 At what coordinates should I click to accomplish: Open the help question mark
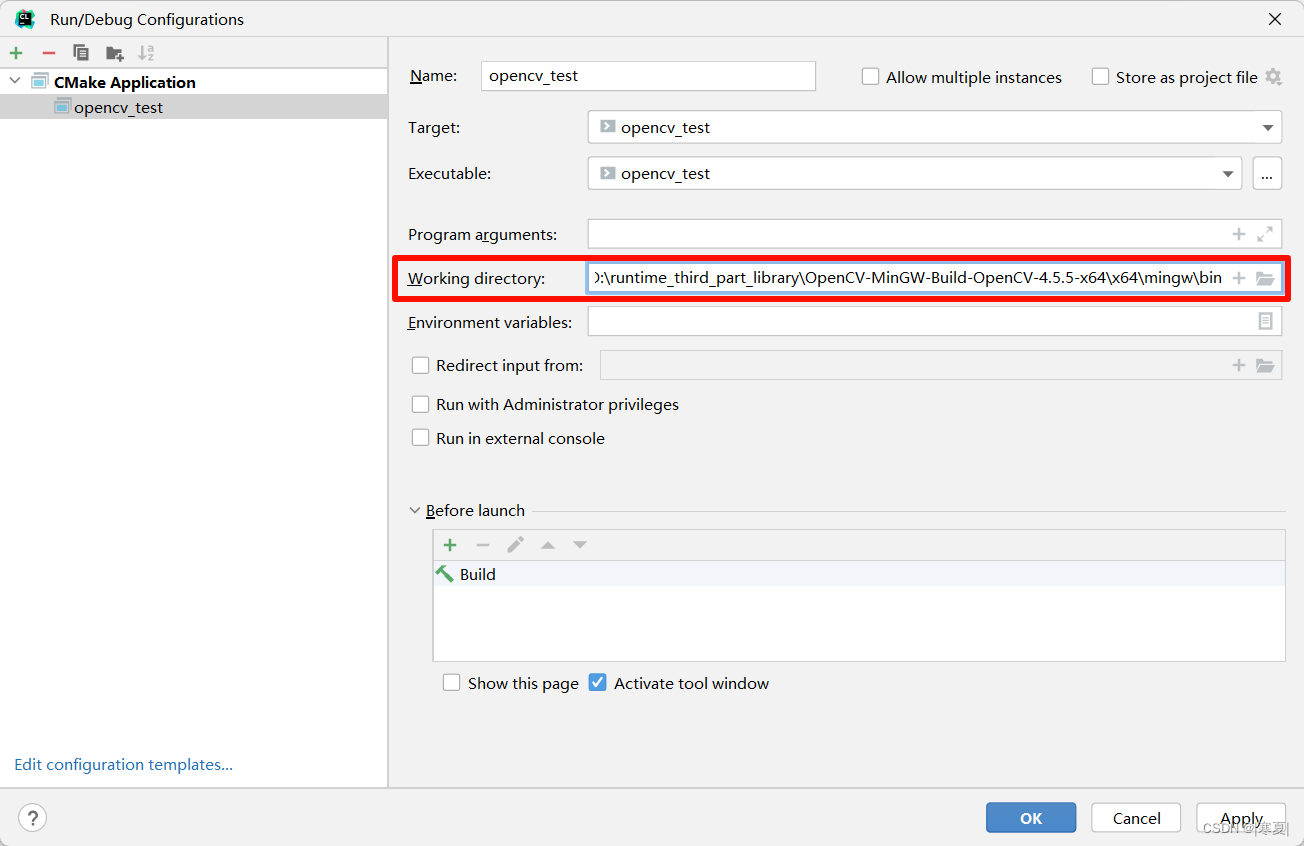tap(32, 817)
